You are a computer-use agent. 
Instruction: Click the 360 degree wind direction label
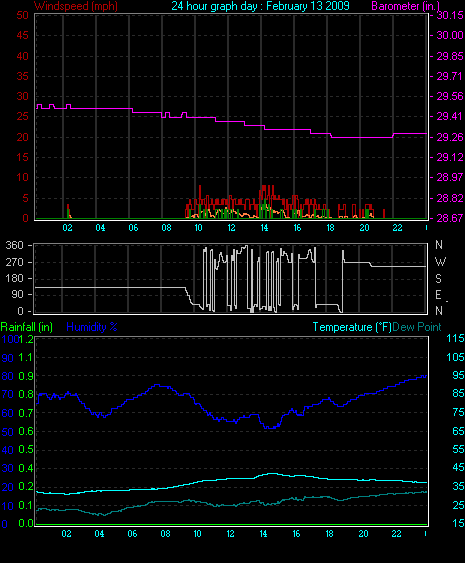[14, 245]
